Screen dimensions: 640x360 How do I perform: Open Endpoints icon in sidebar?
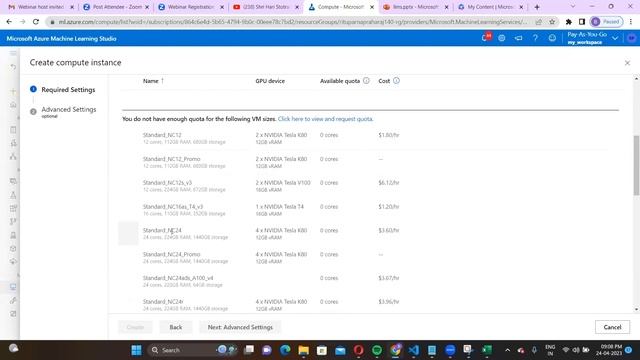click(x=13, y=262)
